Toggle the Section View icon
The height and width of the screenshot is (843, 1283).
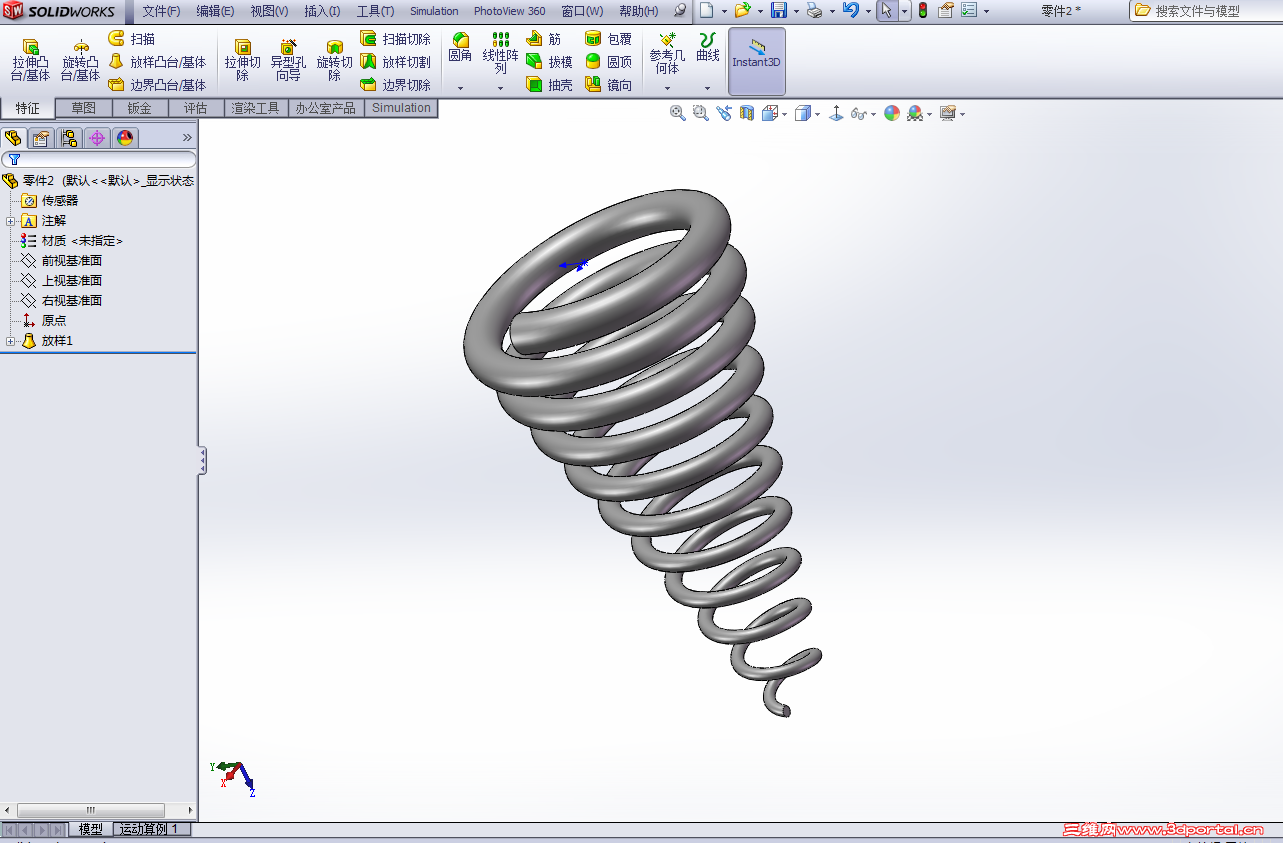click(746, 114)
